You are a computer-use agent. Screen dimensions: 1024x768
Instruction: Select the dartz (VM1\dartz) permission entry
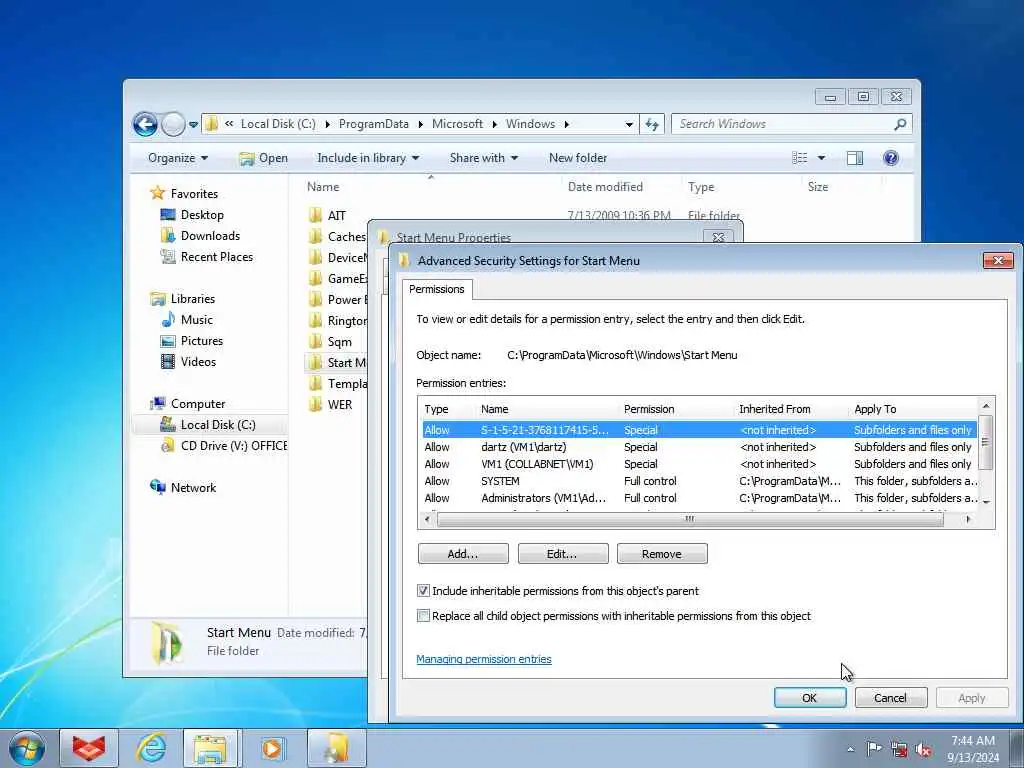(697, 447)
